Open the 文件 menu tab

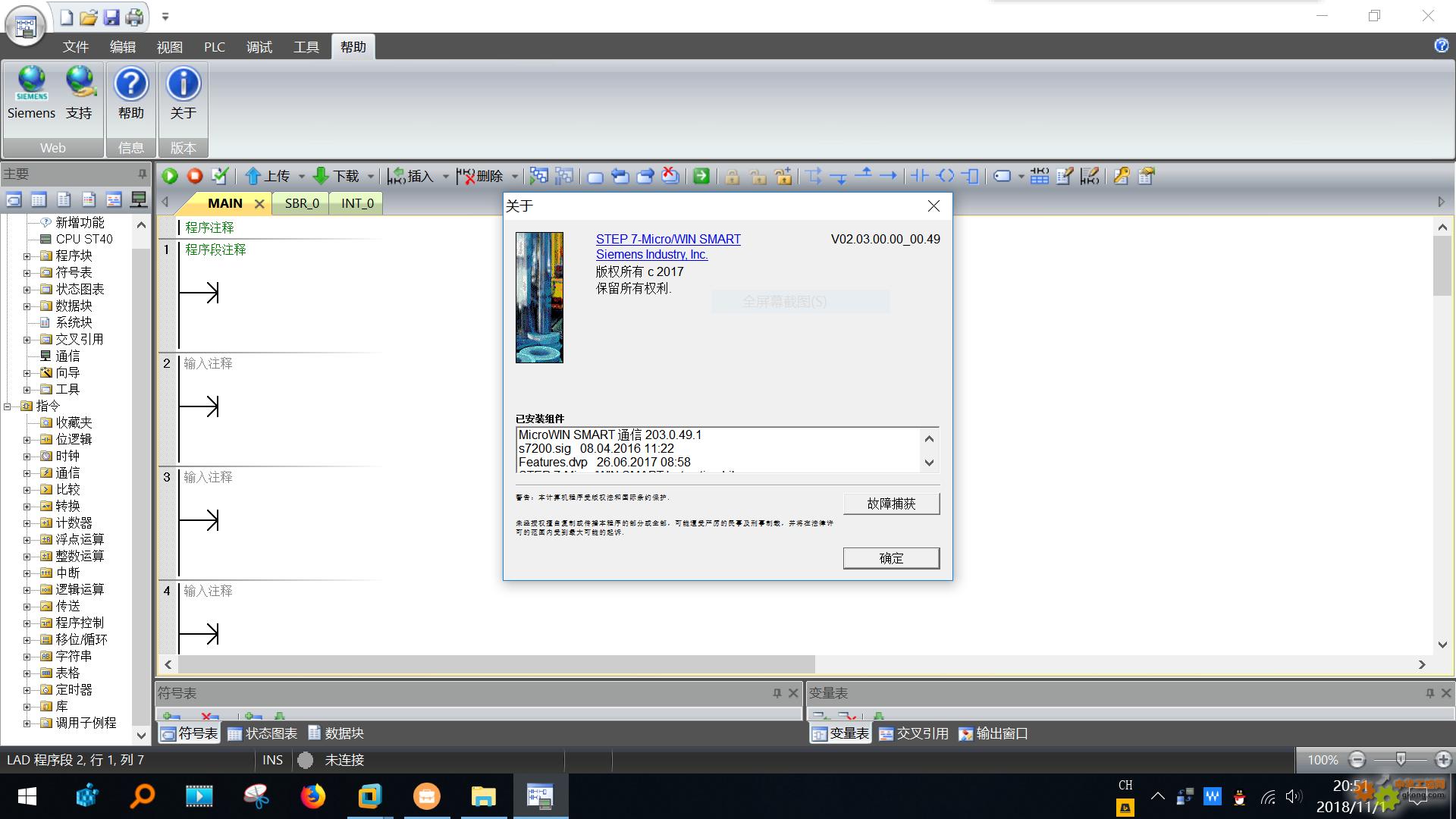coord(75,47)
